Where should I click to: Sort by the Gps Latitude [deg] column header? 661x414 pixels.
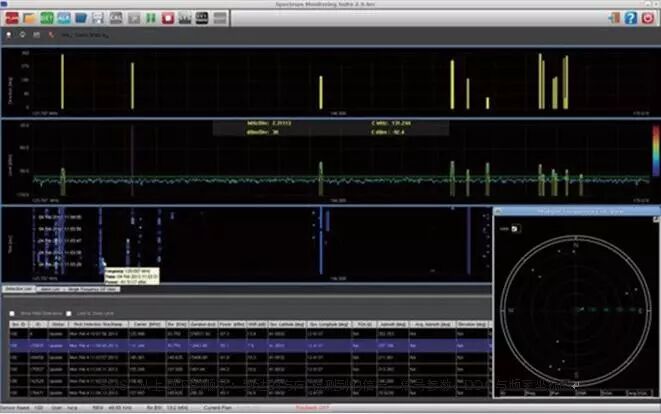[287, 324]
